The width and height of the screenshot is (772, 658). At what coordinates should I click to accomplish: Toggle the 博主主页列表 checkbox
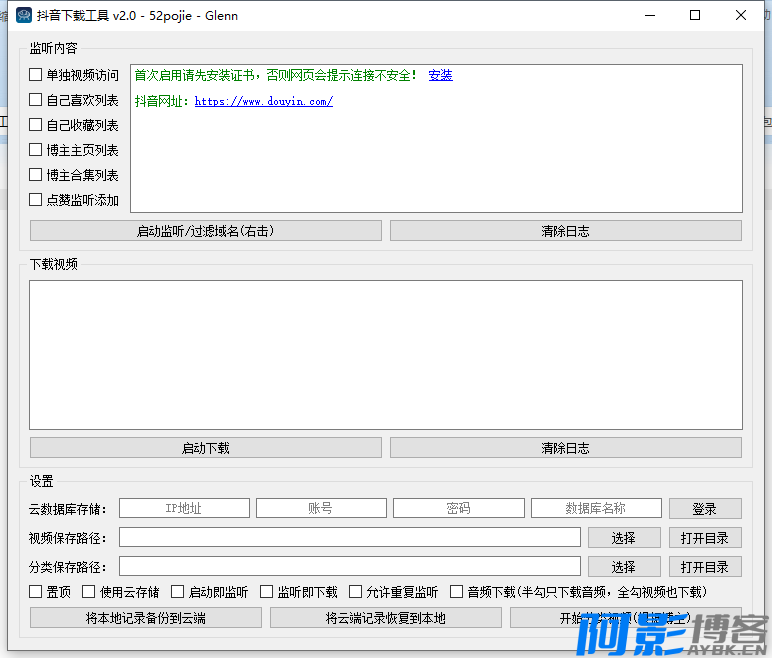(35, 150)
